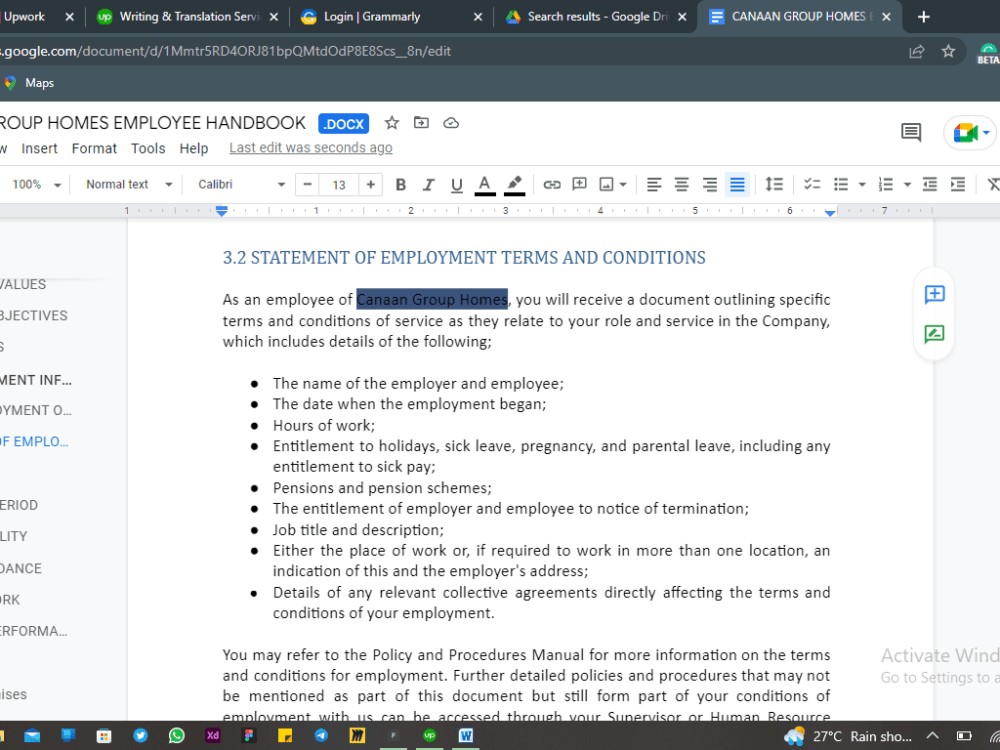Switch to the Writing & Translation Services tab
1000x750 pixels.
[188, 17]
